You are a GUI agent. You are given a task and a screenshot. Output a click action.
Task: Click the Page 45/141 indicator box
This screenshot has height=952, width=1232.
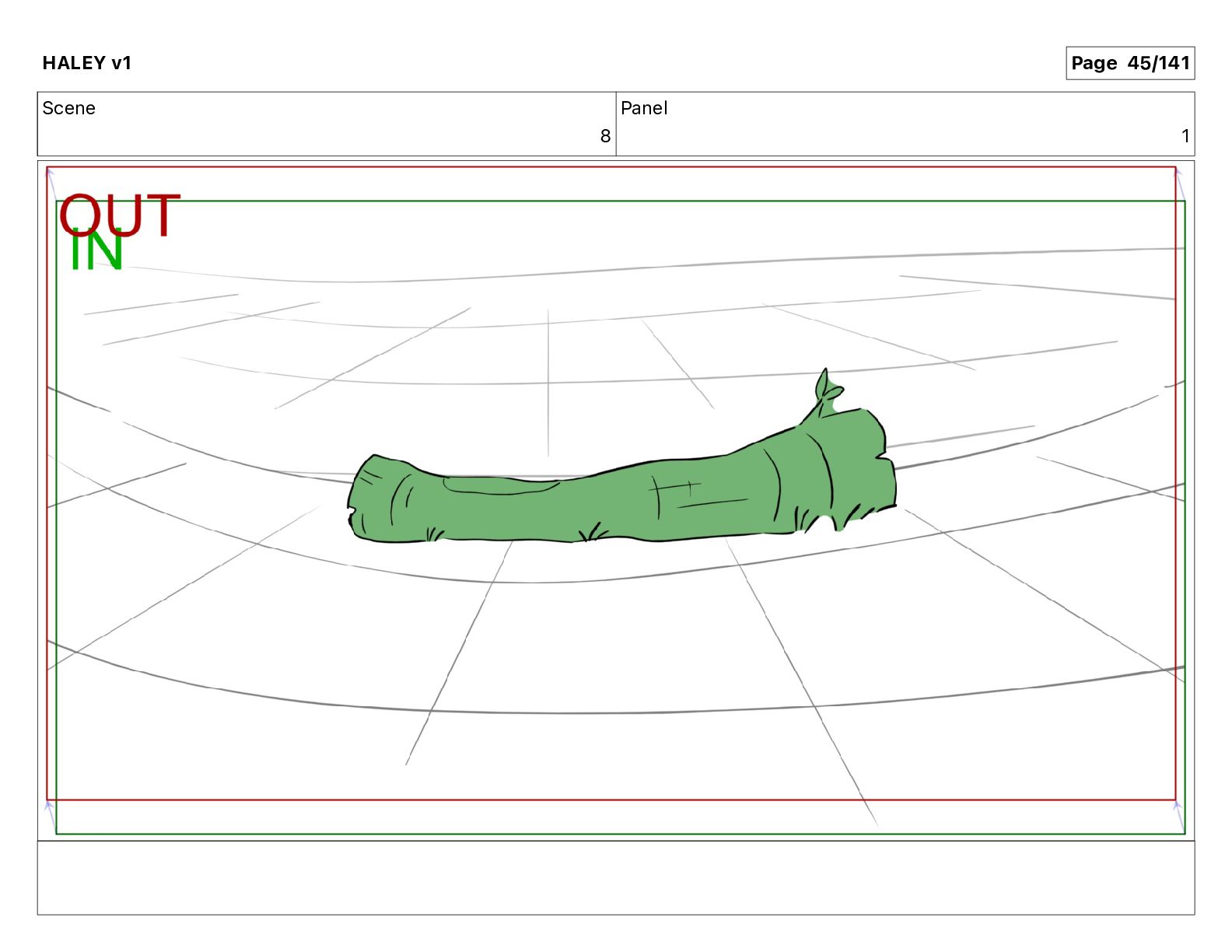coord(1129,63)
